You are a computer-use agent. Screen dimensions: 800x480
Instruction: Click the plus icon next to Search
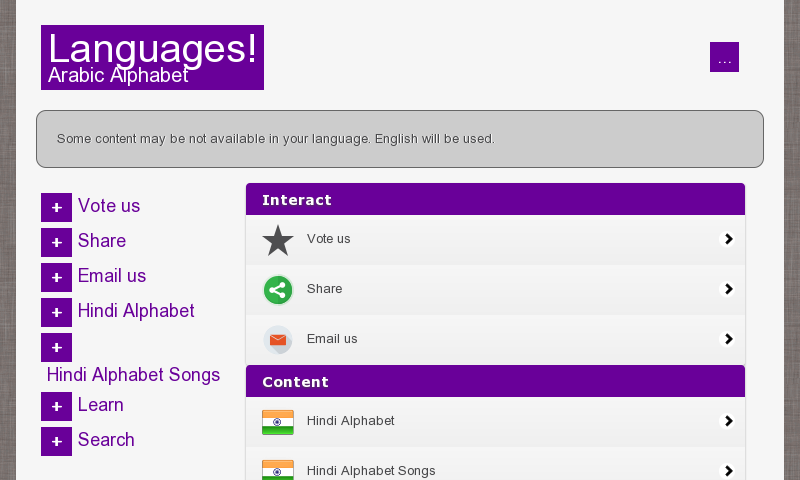pos(56,441)
